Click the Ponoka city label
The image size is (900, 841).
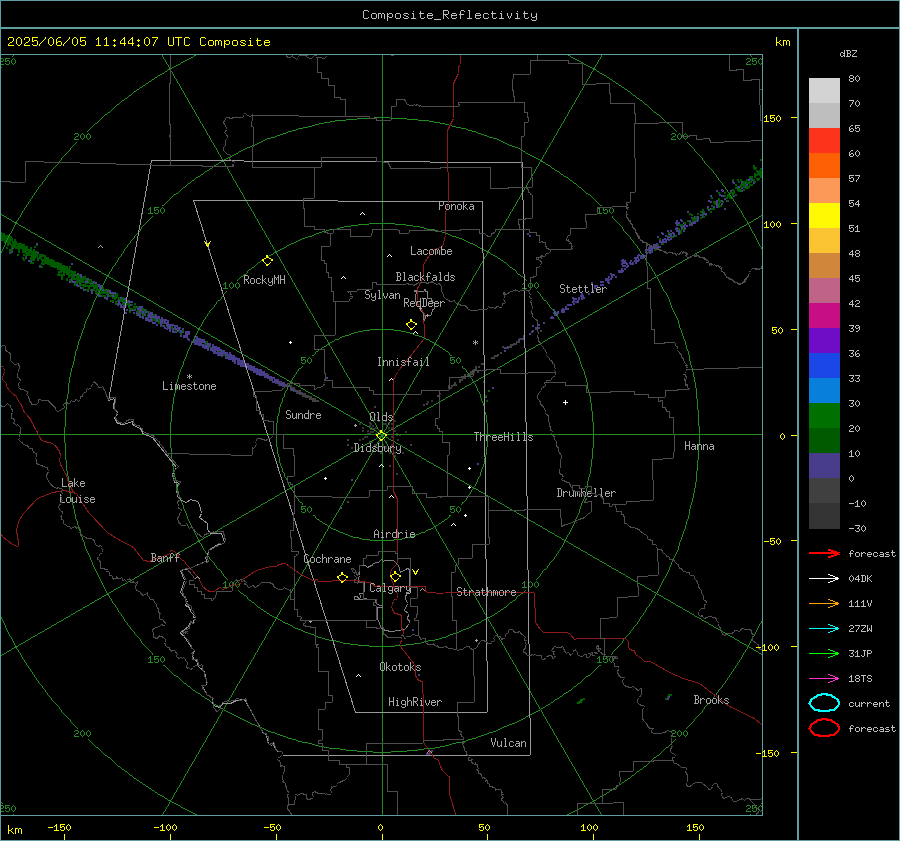click(x=456, y=206)
